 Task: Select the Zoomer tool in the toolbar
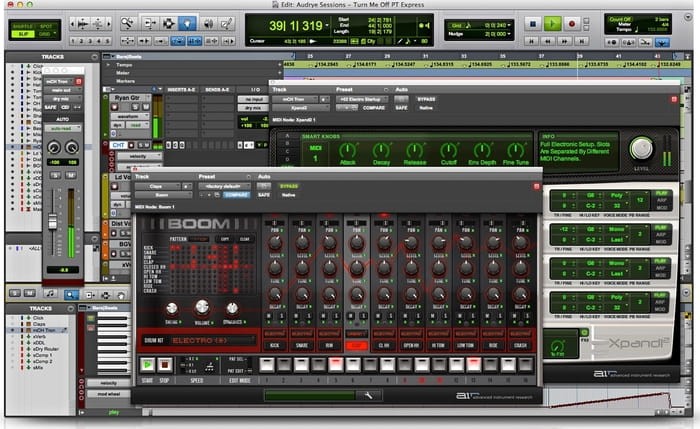point(128,23)
